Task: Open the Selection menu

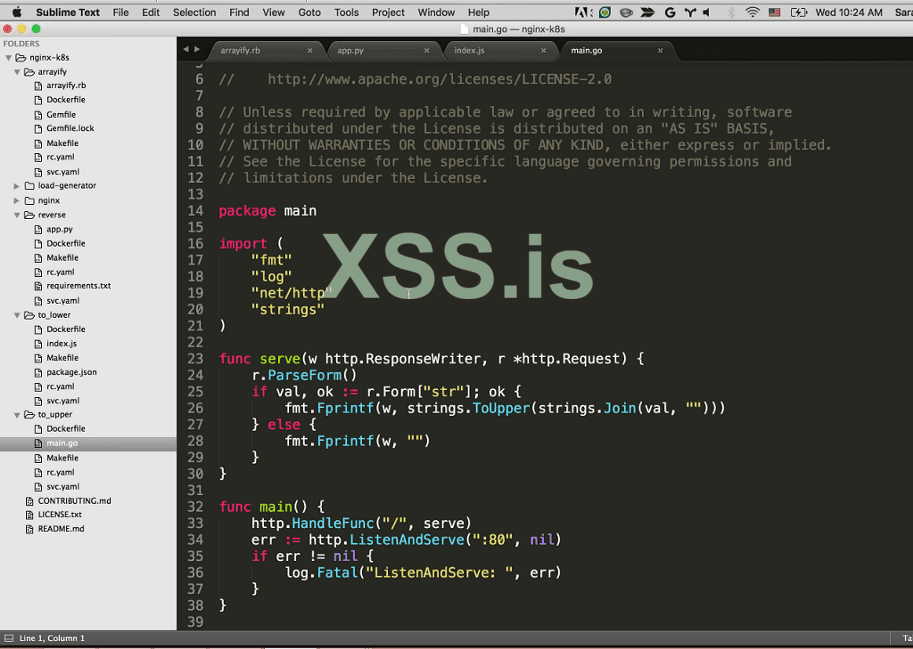Action: 194,12
